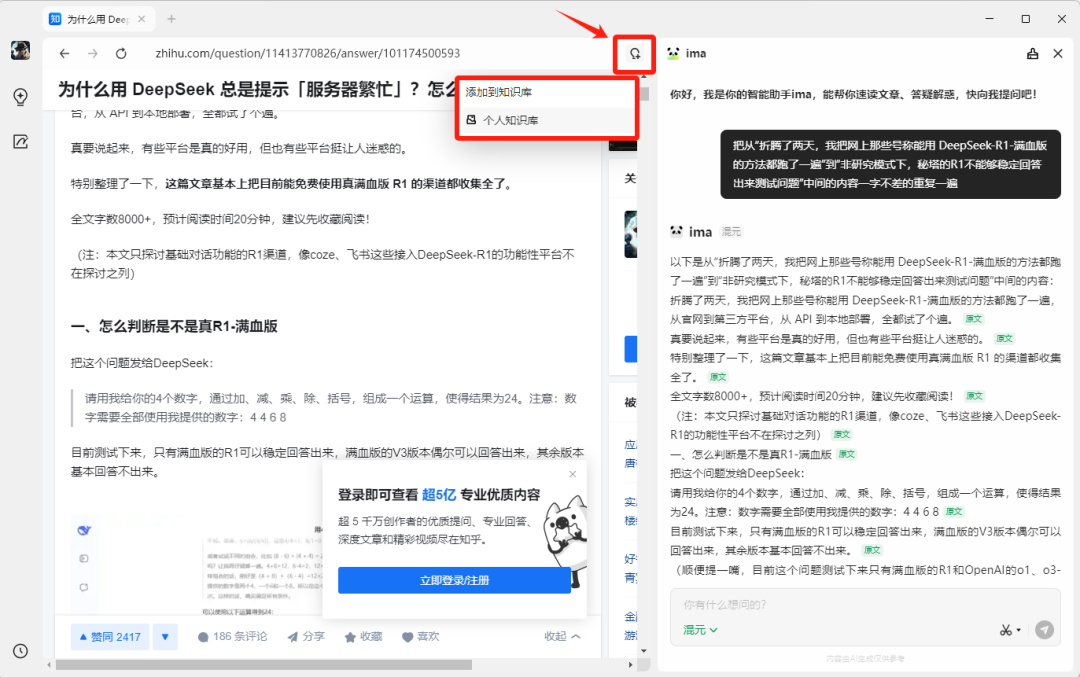Open a new browser tab

tap(172, 19)
